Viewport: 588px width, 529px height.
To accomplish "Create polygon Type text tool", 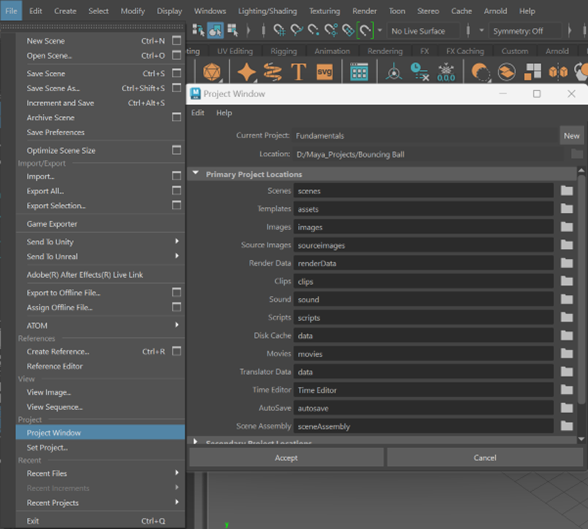I will 298,72.
